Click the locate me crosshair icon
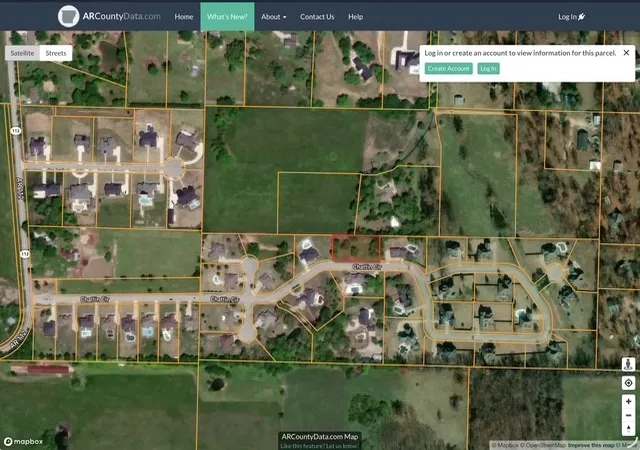This screenshot has height=450, width=640. click(628, 383)
